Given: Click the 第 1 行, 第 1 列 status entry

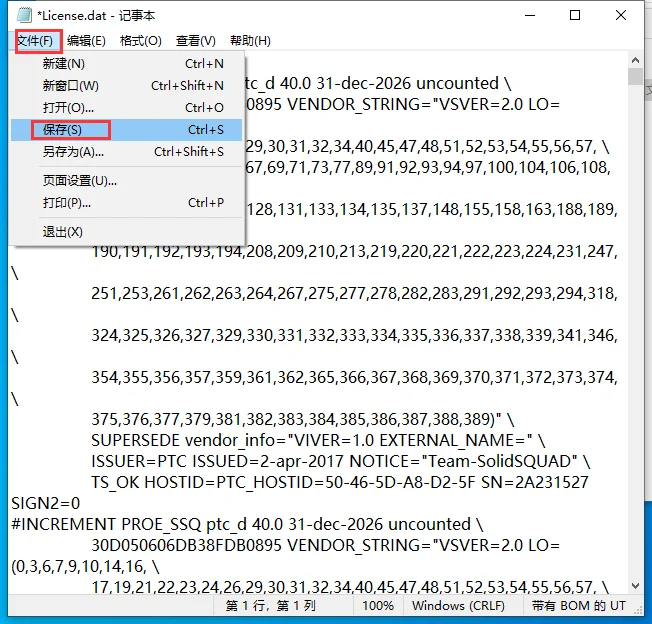Looking at the screenshot, I should coord(271,606).
